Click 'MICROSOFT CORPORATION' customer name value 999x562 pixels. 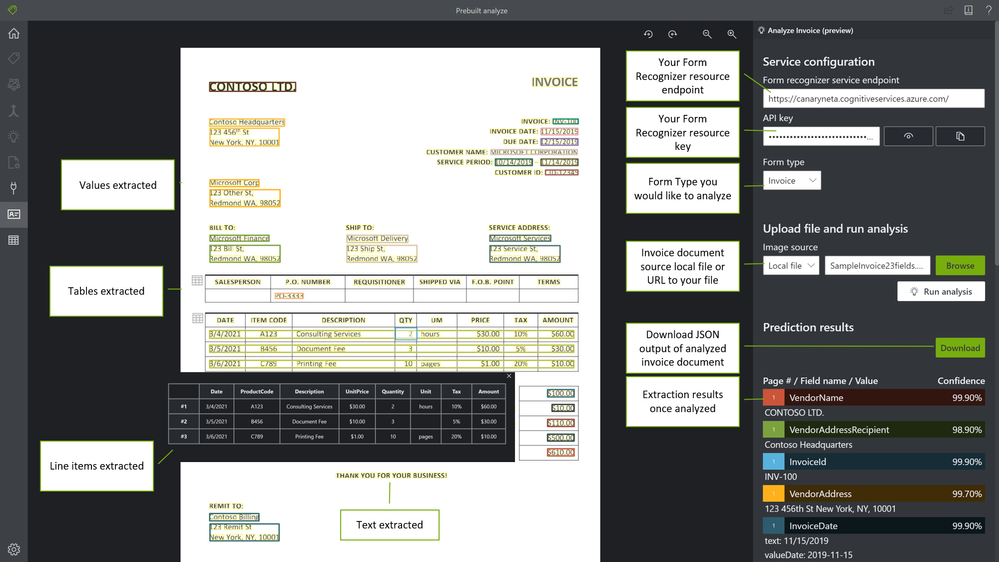coord(534,152)
